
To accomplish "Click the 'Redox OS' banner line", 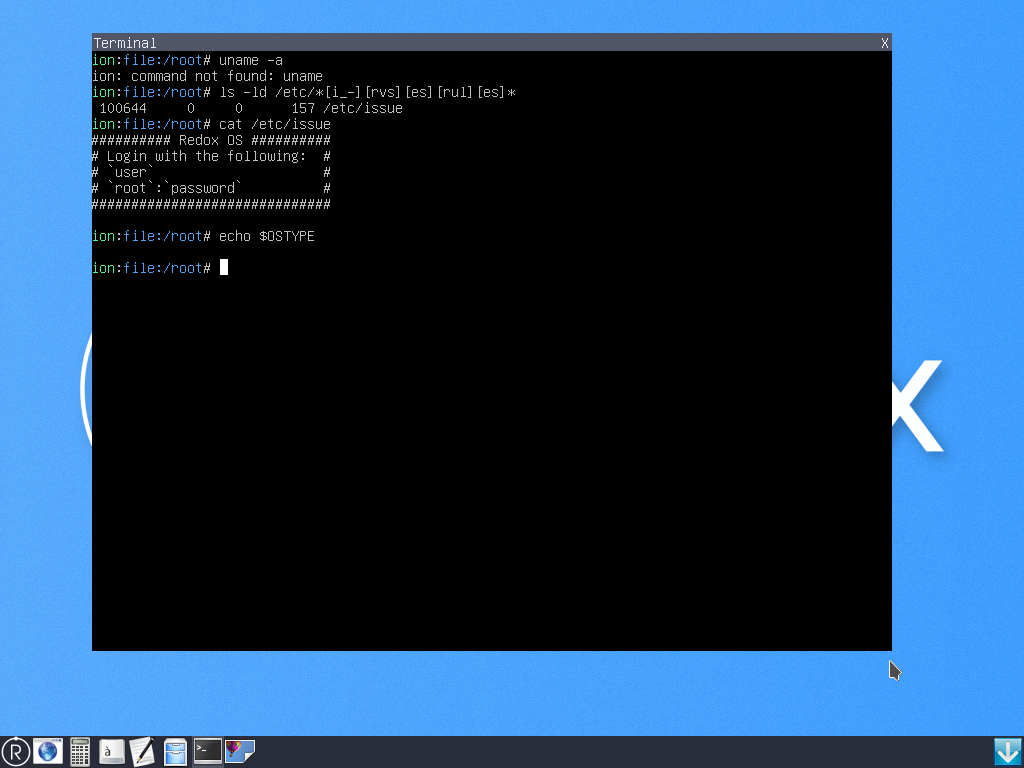I will pyautogui.click(x=211, y=140).
